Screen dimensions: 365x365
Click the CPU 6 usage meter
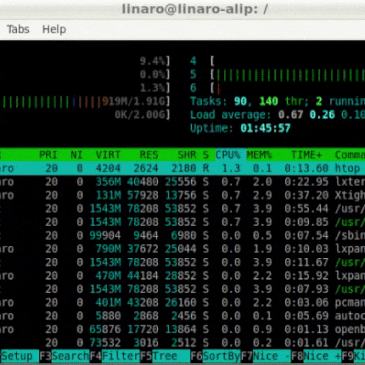pos(277,88)
